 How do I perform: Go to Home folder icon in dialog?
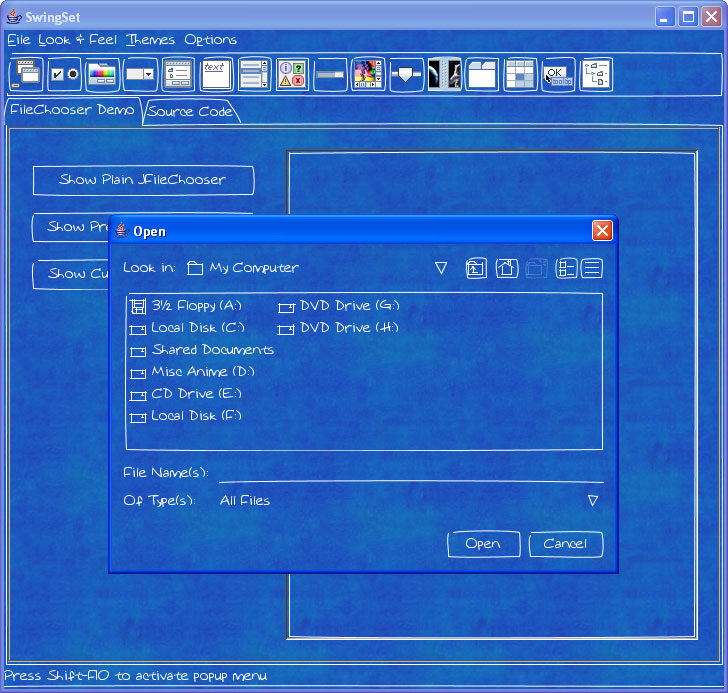[507, 268]
